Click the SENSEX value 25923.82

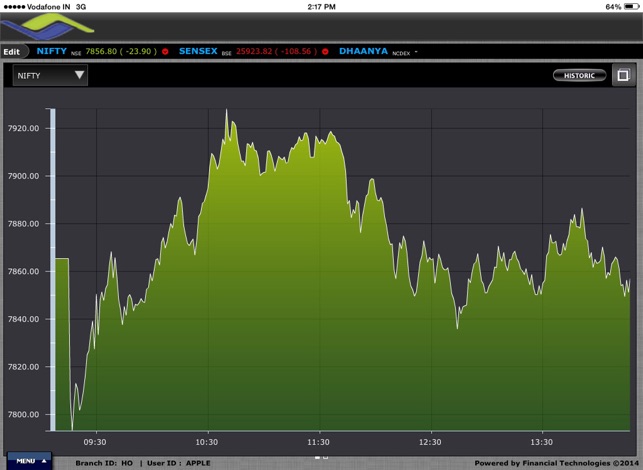[x=254, y=51]
